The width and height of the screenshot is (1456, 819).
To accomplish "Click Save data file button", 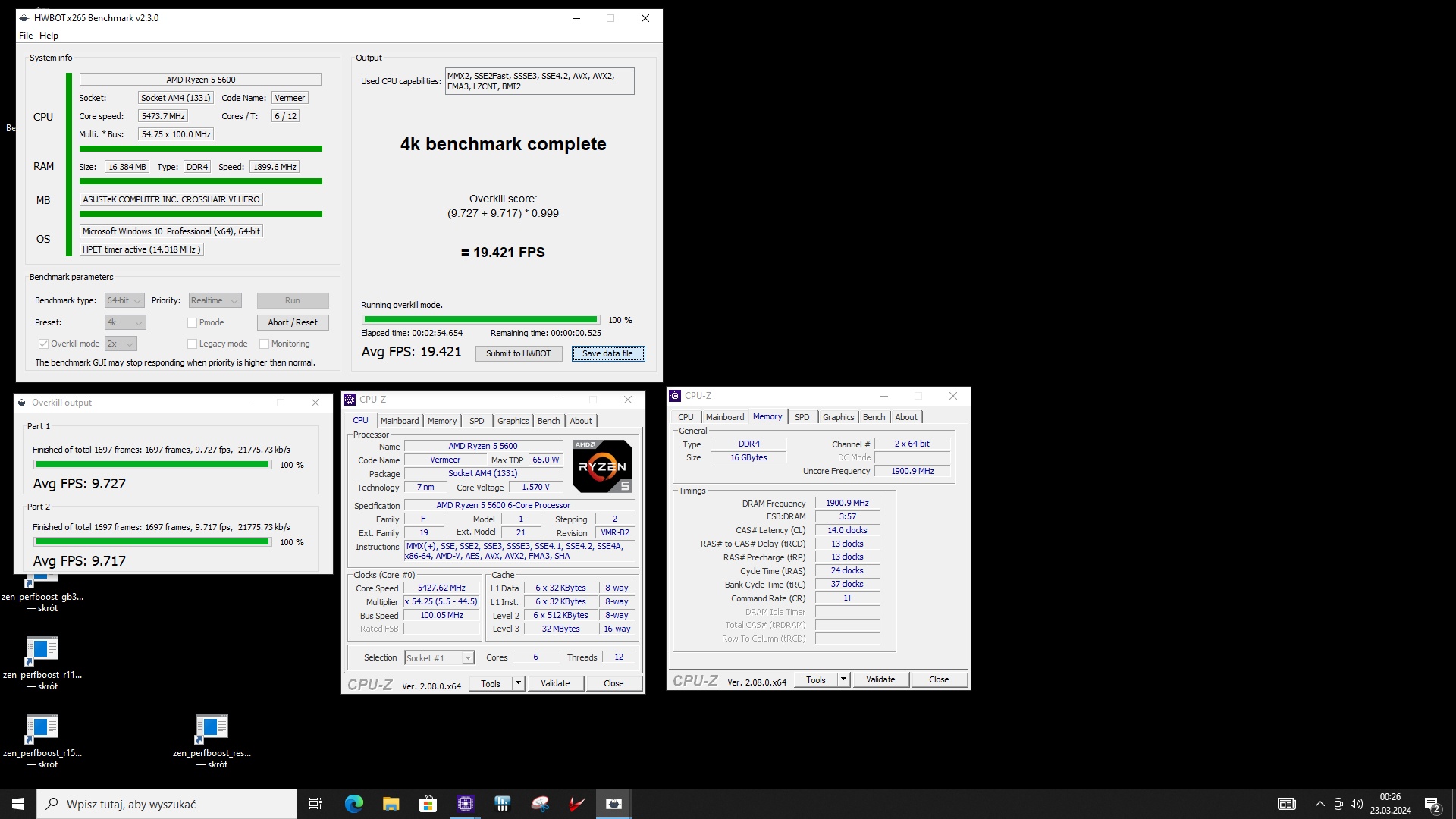I will coord(607,353).
